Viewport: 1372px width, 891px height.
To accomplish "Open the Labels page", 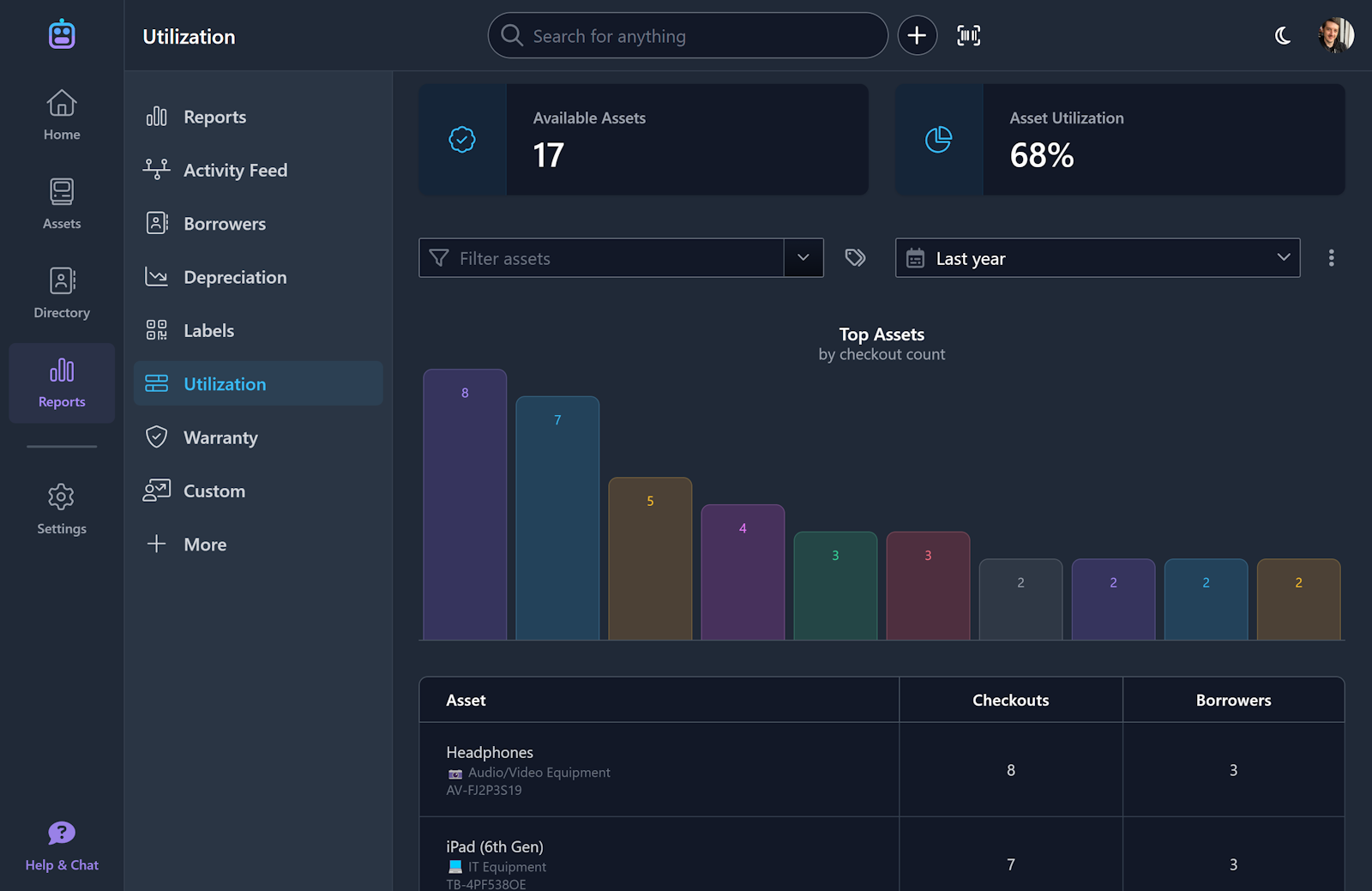I will [x=258, y=330].
